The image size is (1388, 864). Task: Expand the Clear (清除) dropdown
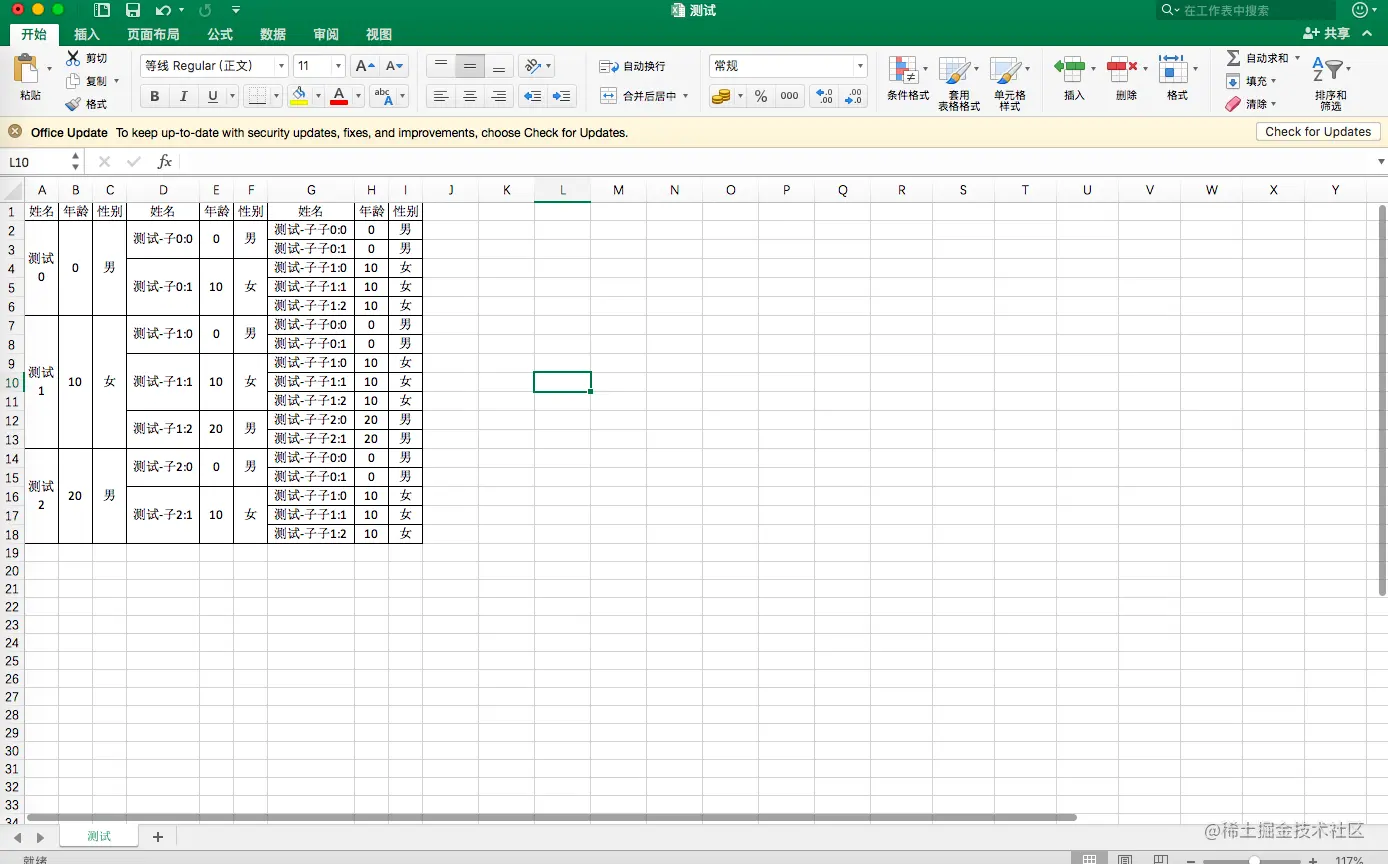pos(1274,104)
